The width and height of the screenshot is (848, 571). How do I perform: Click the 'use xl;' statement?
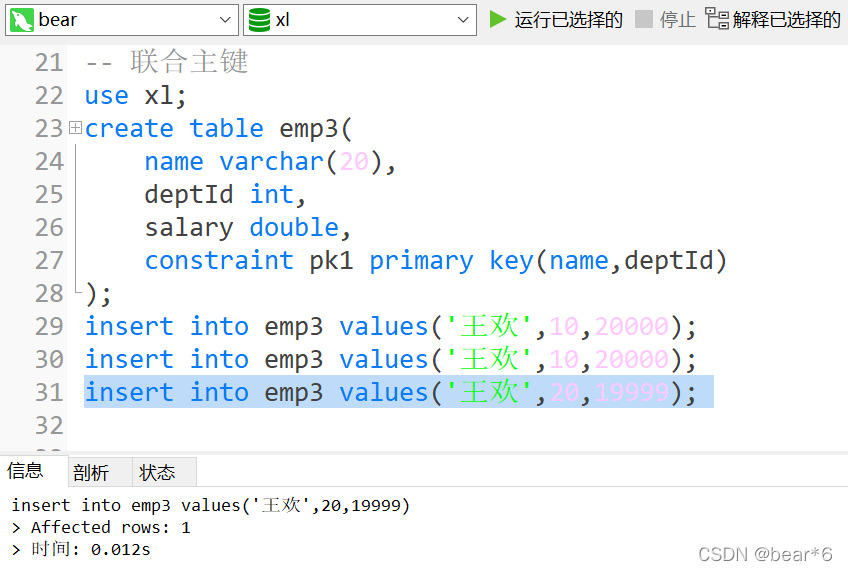pos(136,96)
